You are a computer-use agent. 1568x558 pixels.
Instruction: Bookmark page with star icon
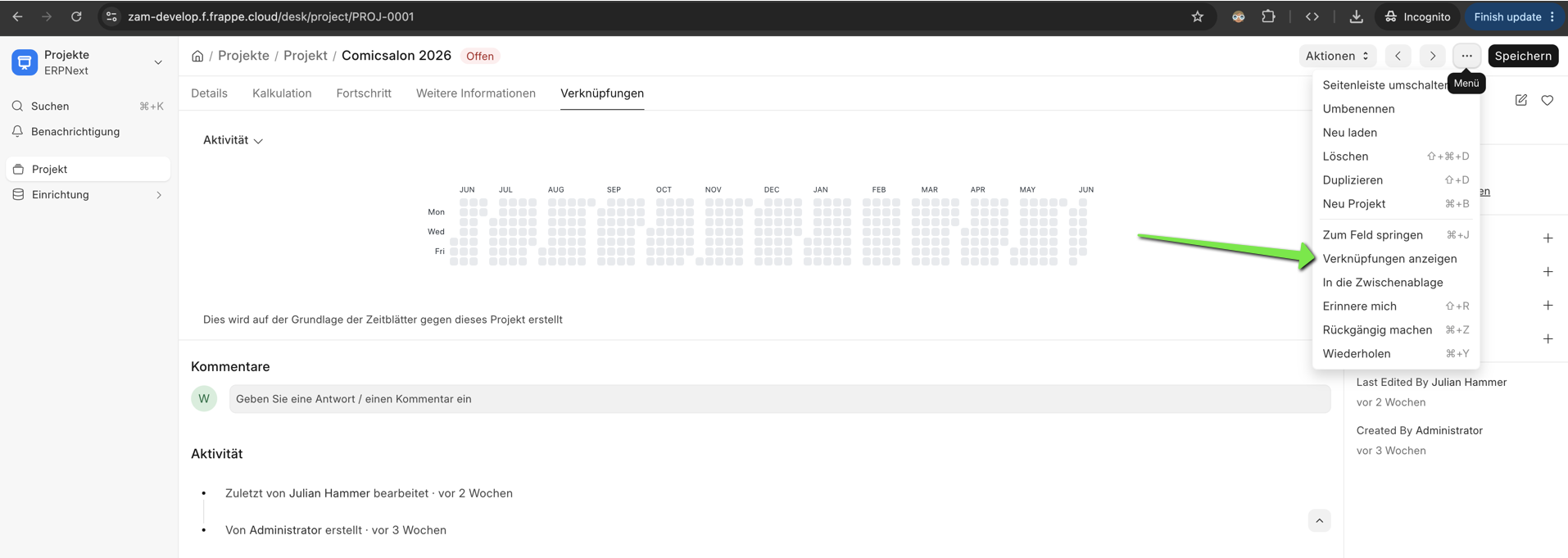1198,16
